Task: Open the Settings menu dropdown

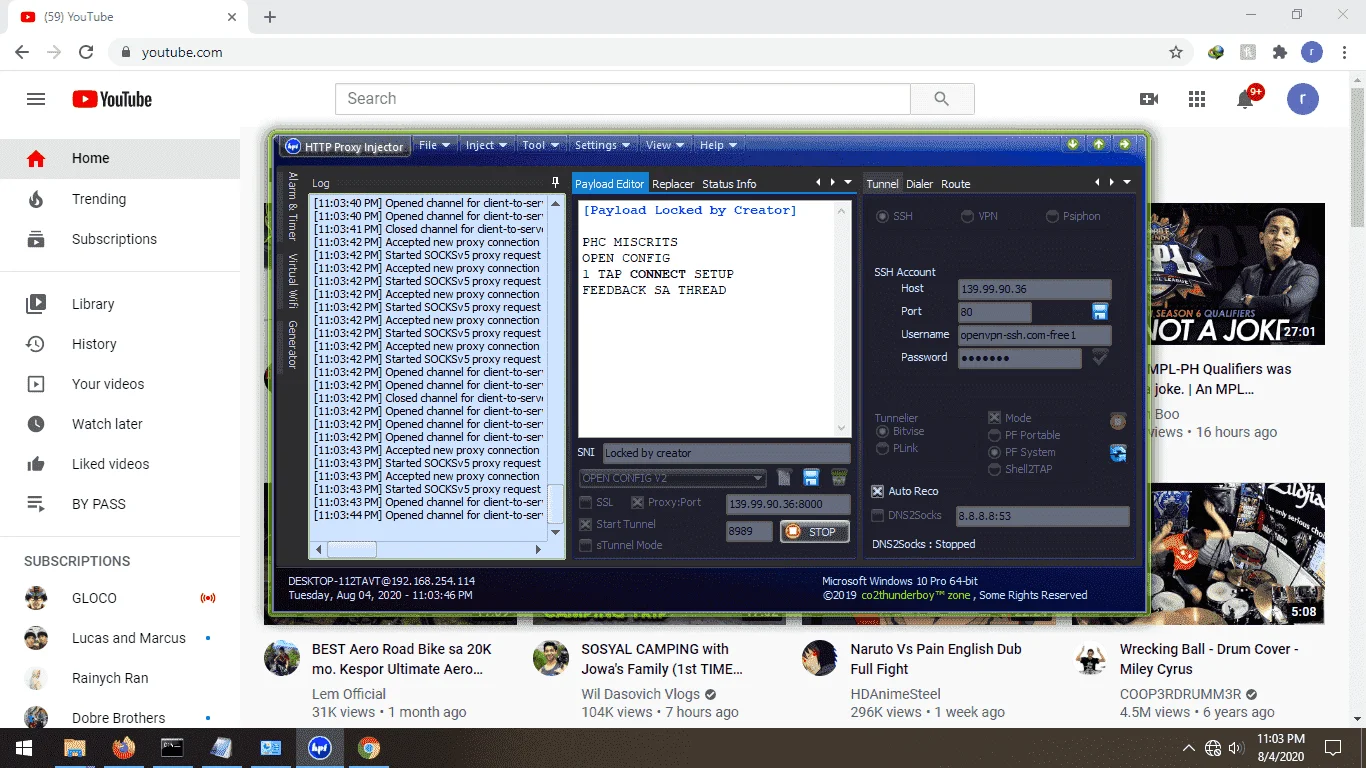Action: pos(602,145)
